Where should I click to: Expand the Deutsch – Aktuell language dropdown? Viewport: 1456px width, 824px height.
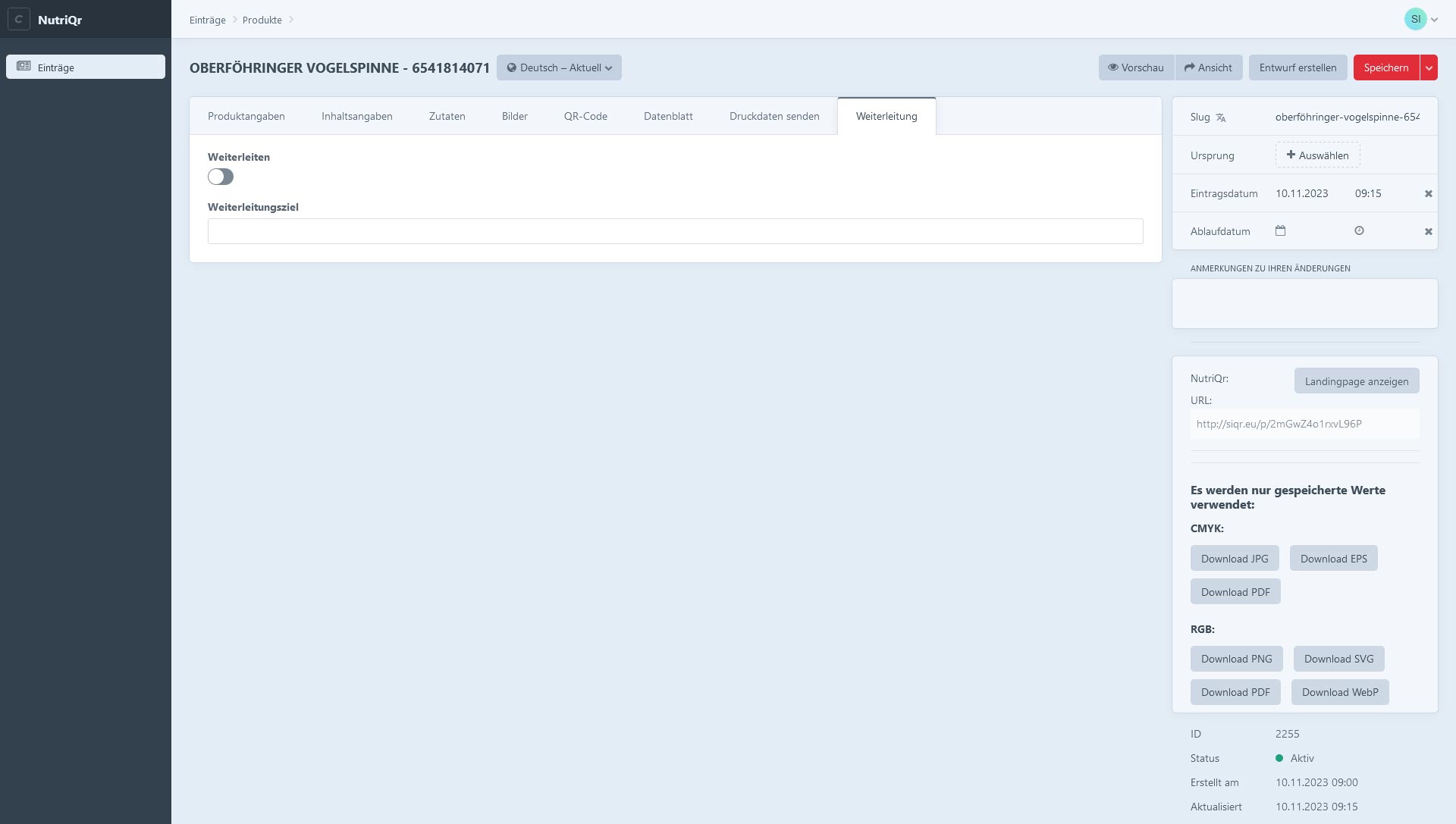(559, 67)
